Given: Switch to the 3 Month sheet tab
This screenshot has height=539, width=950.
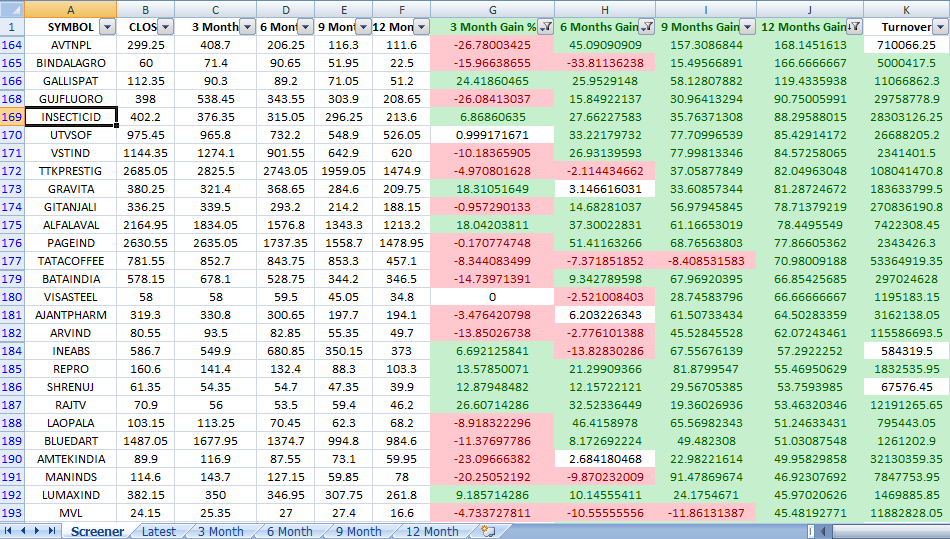Looking at the screenshot, I should click(x=221, y=532).
